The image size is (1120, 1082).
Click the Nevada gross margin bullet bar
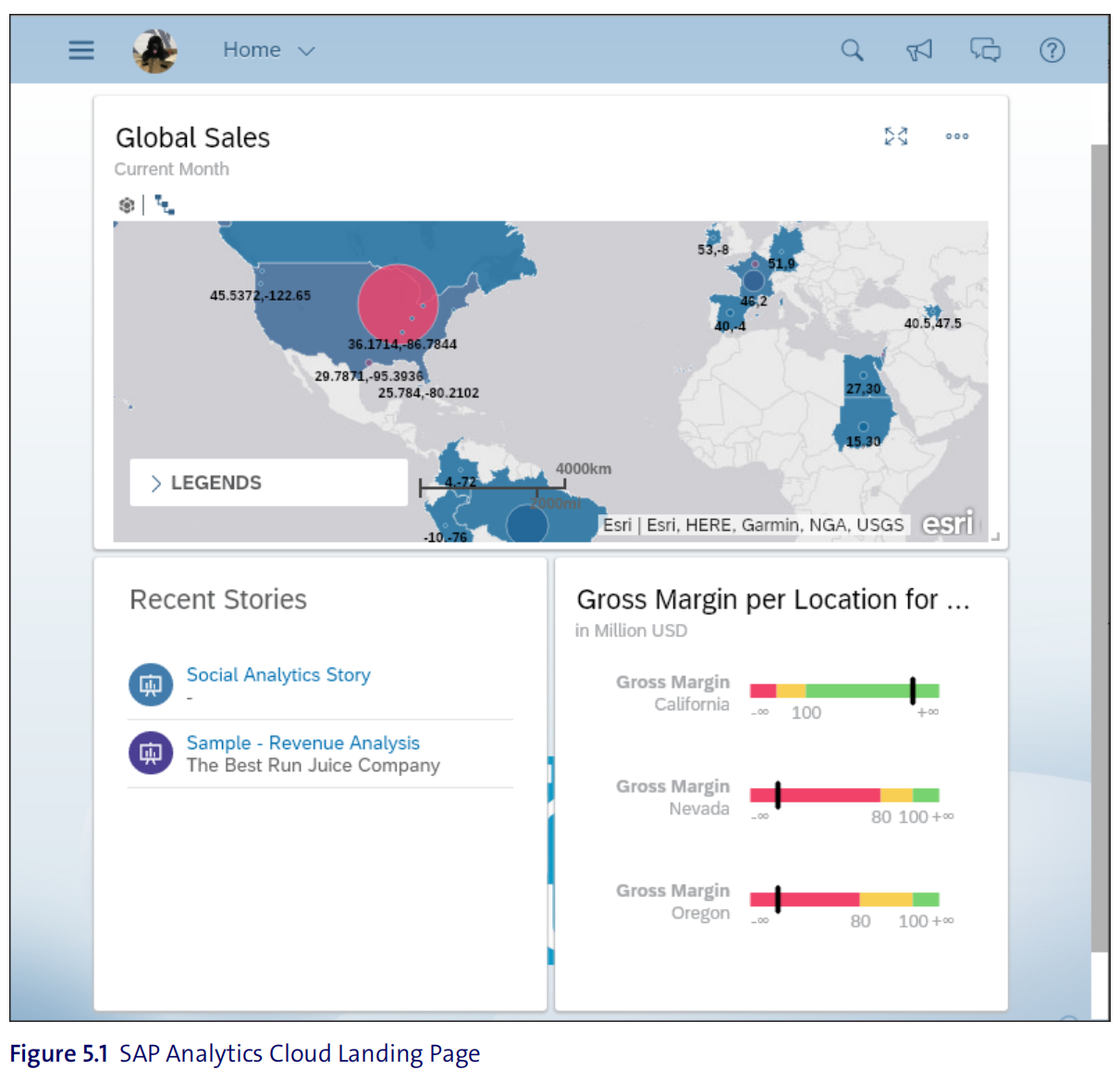pos(844,795)
